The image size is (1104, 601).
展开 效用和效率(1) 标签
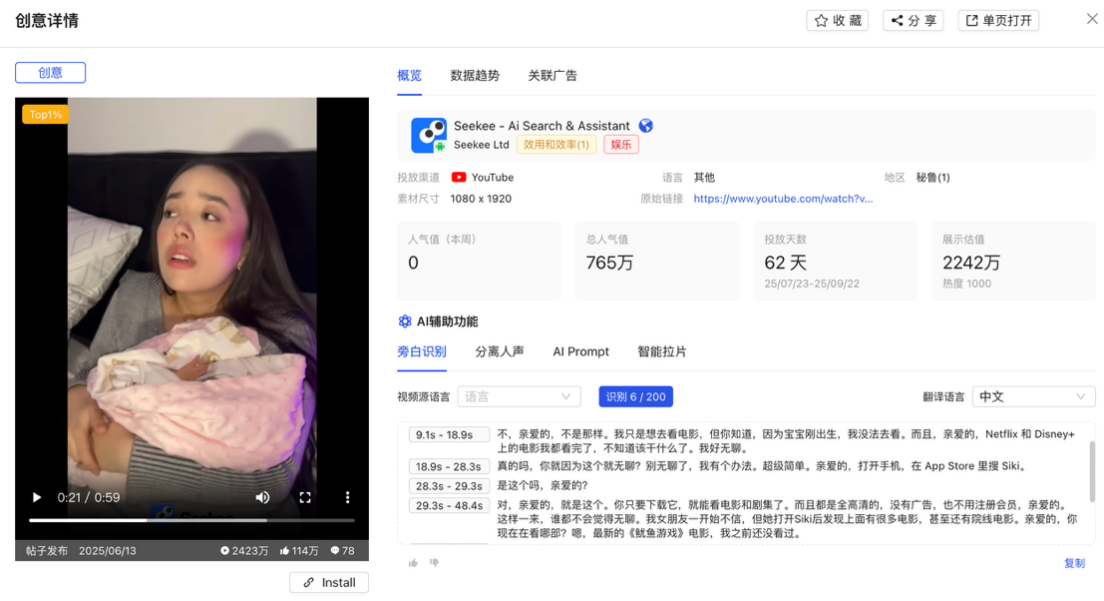coord(556,144)
